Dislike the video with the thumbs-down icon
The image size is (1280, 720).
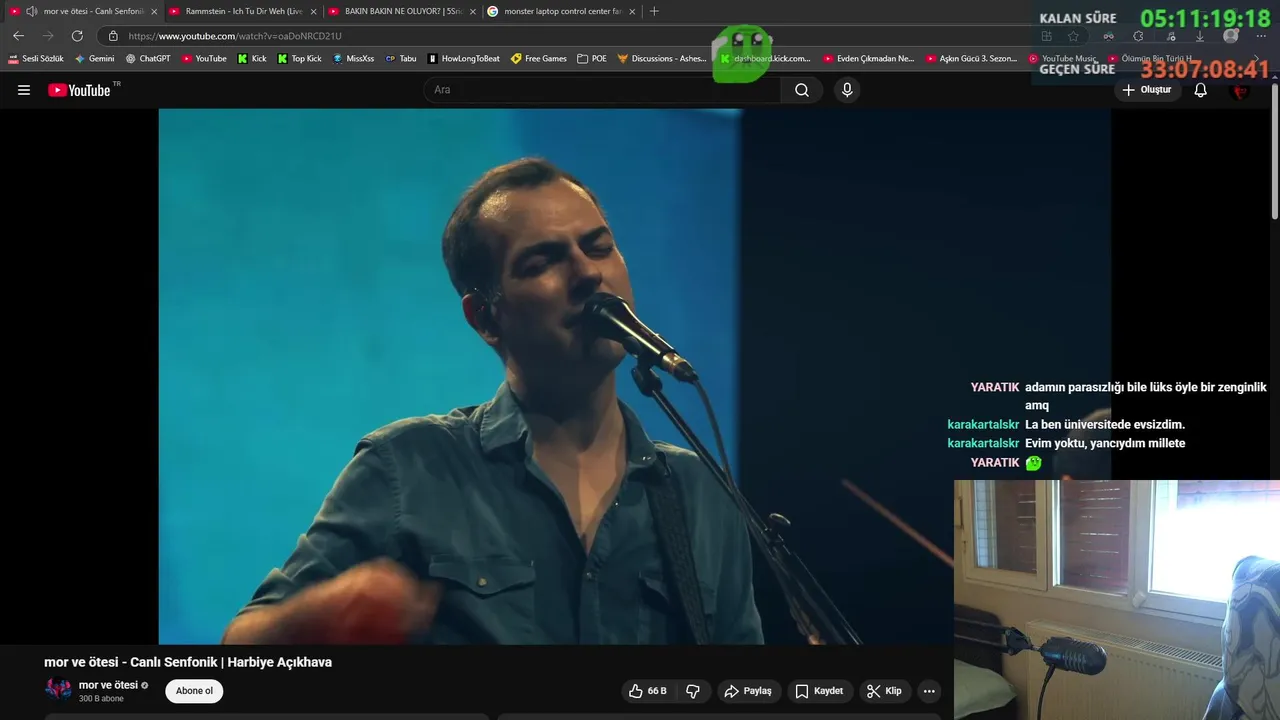click(693, 691)
